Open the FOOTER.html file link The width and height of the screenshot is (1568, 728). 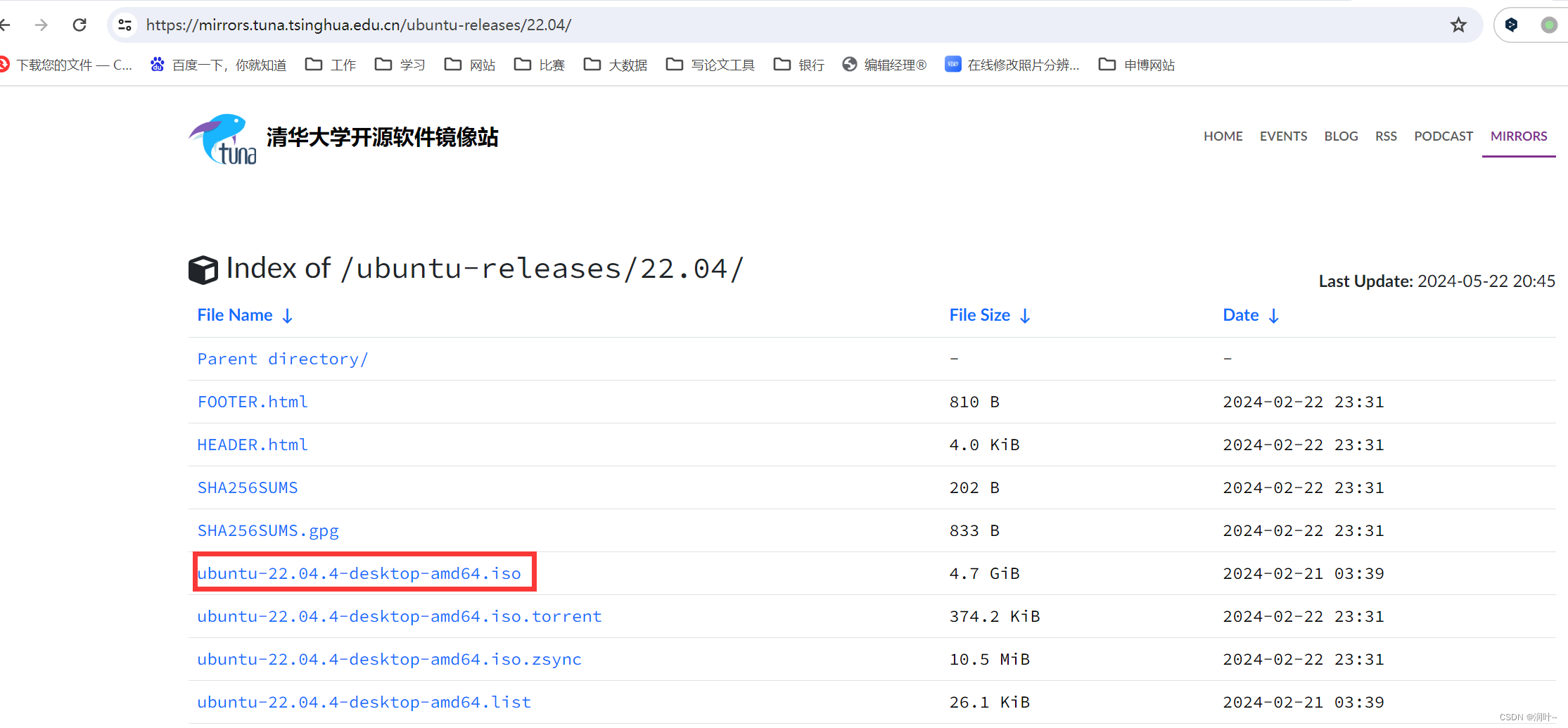(x=253, y=402)
